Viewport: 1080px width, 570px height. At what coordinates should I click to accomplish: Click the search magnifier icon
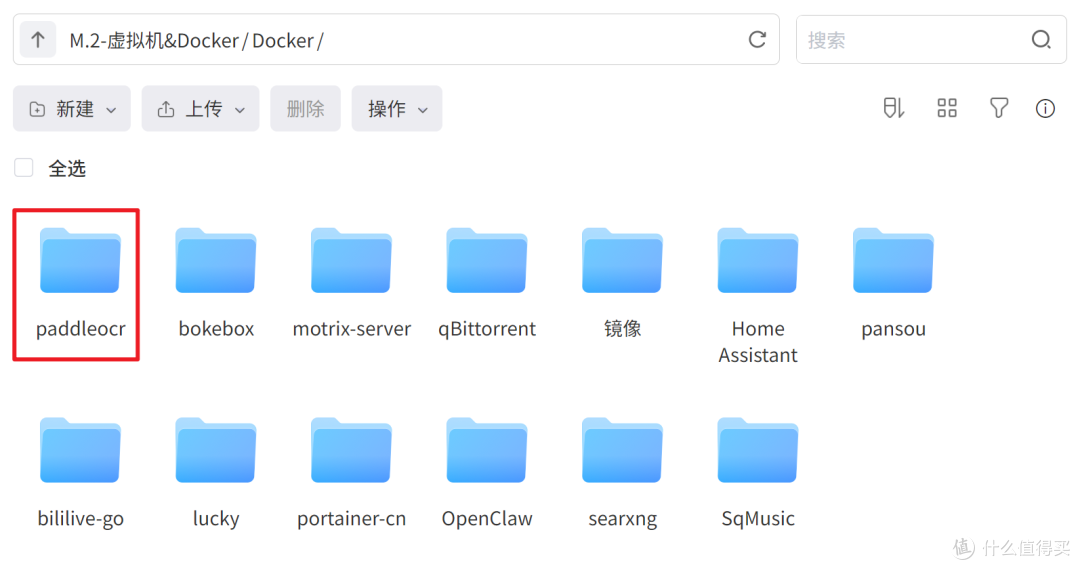click(1041, 40)
